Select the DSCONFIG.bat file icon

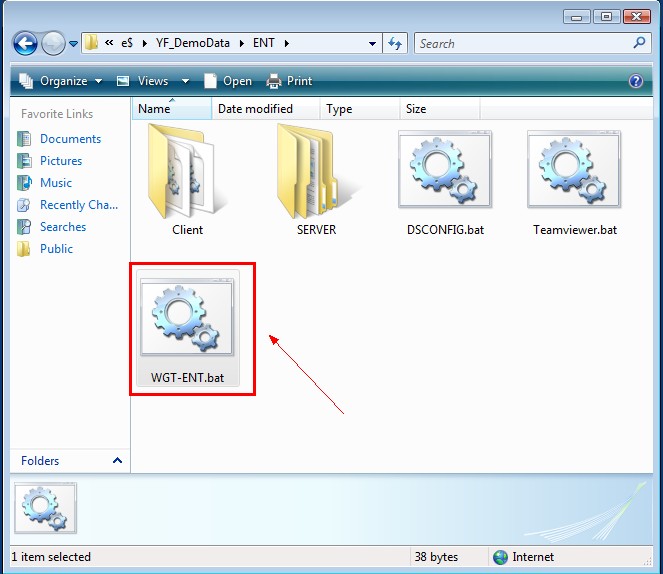444,170
